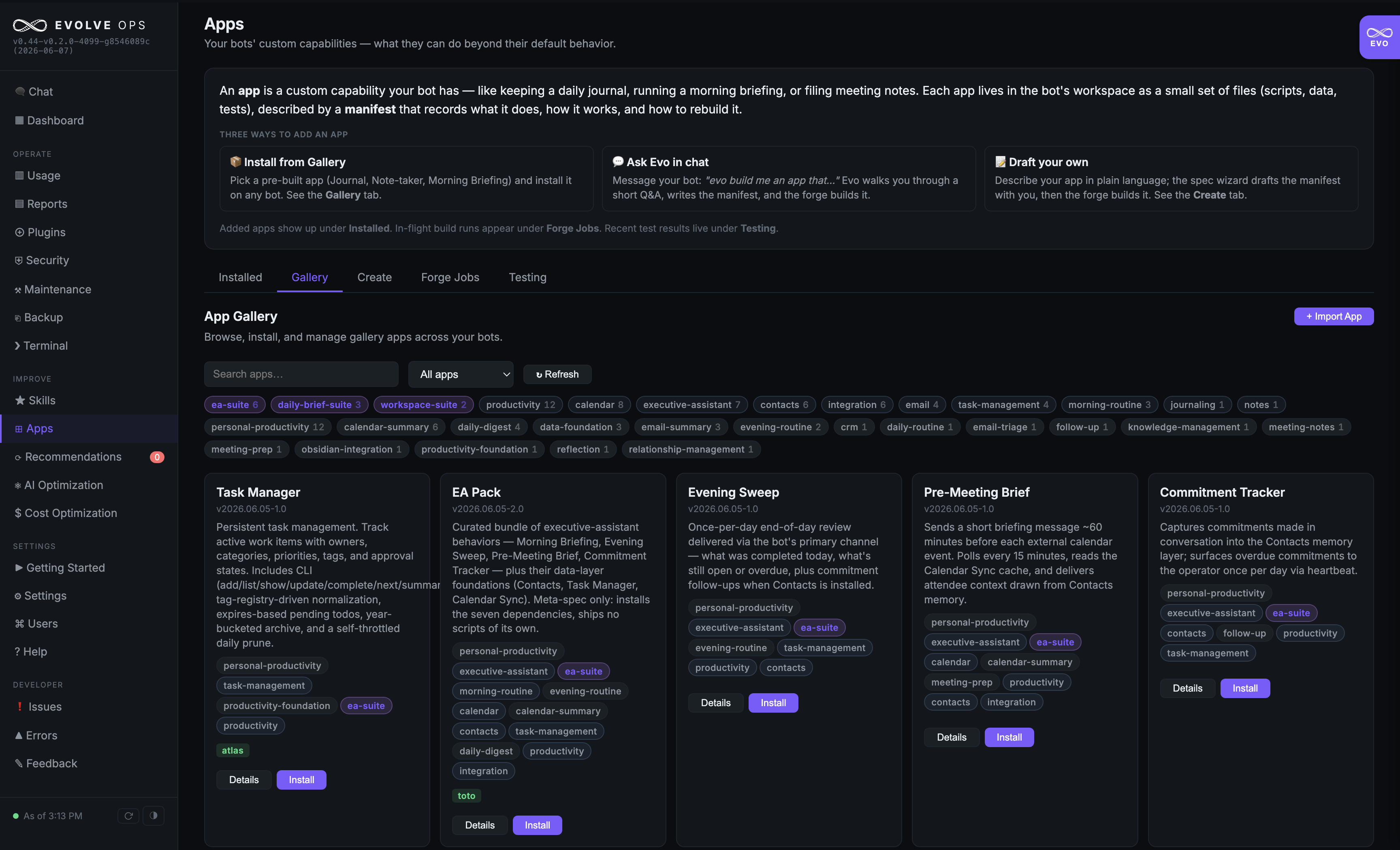This screenshot has width=1400, height=850.
Task: Open the Create tab
Action: [x=374, y=277]
